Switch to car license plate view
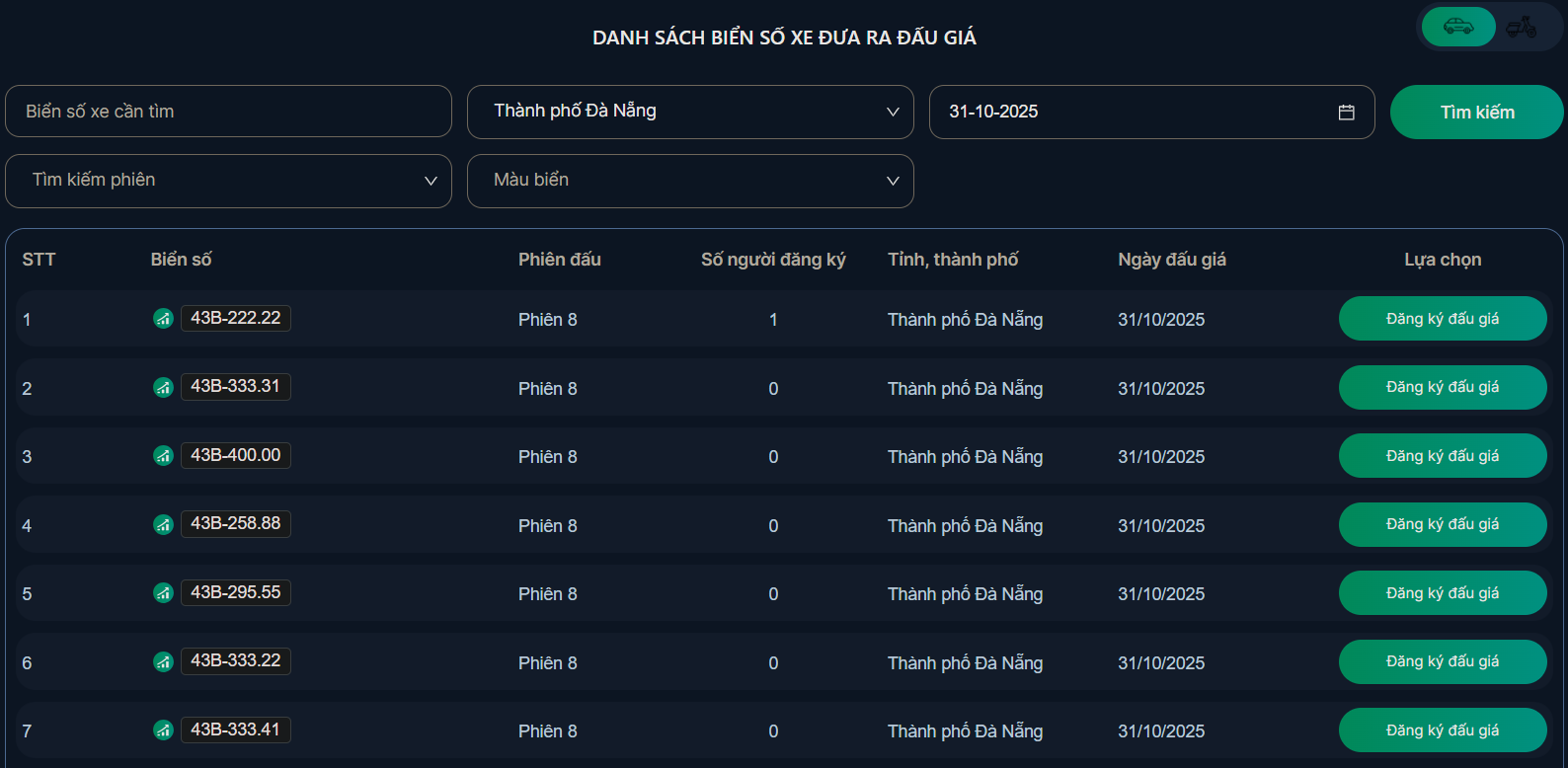 [x=1458, y=27]
